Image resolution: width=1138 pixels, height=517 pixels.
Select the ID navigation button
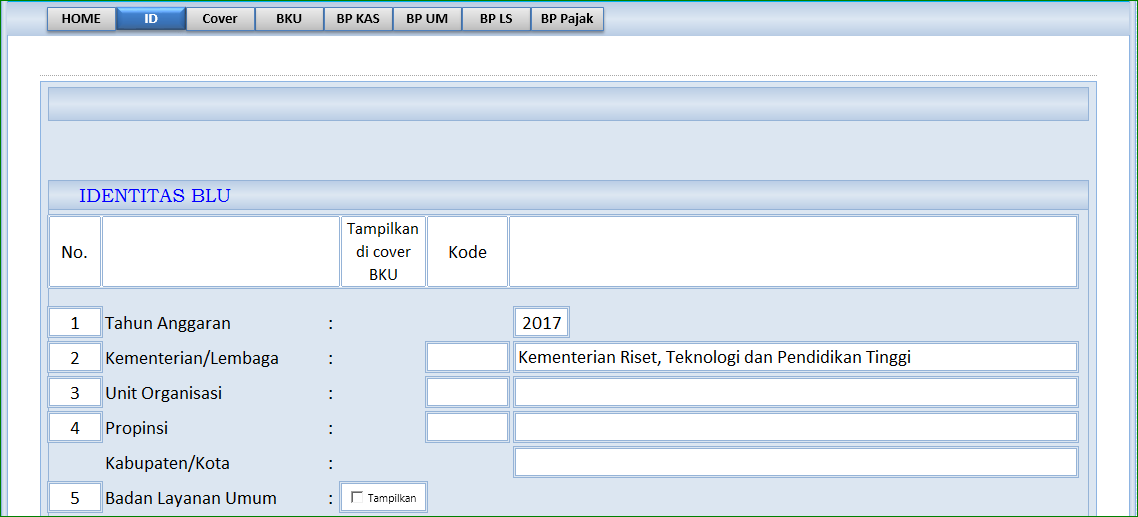(x=151, y=20)
